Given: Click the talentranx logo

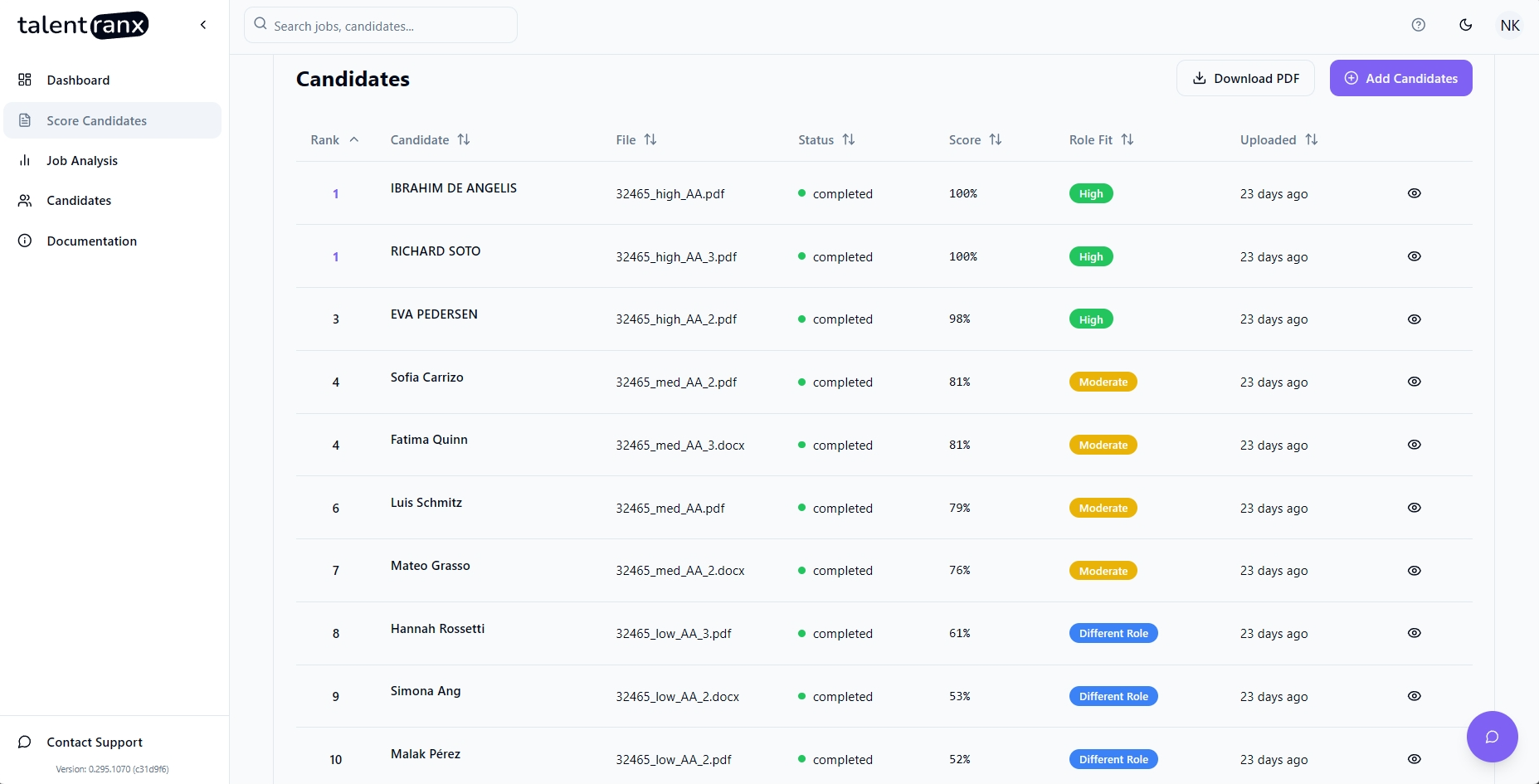Looking at the screenshot, I should [83, 26].
